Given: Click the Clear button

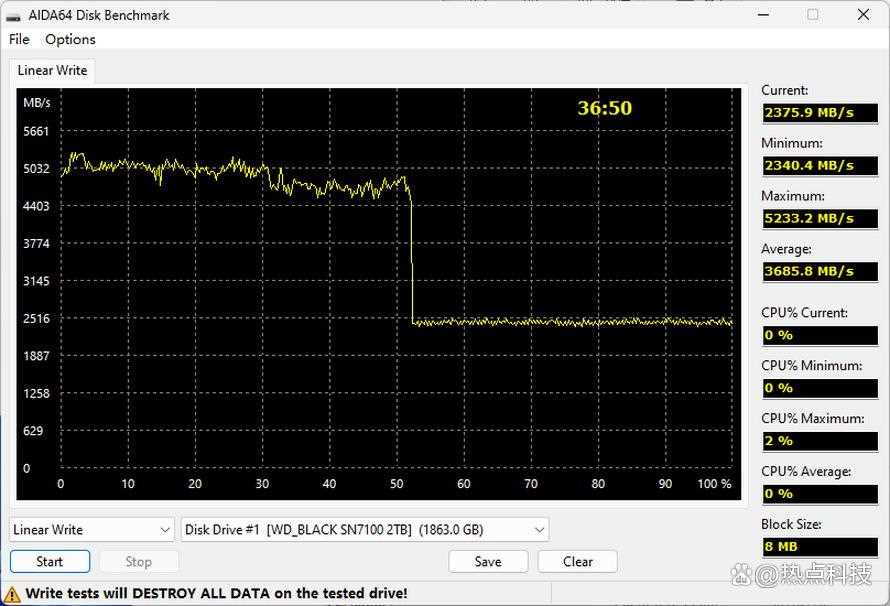Looking at the screenshot, I should click(x=578, y=561).
